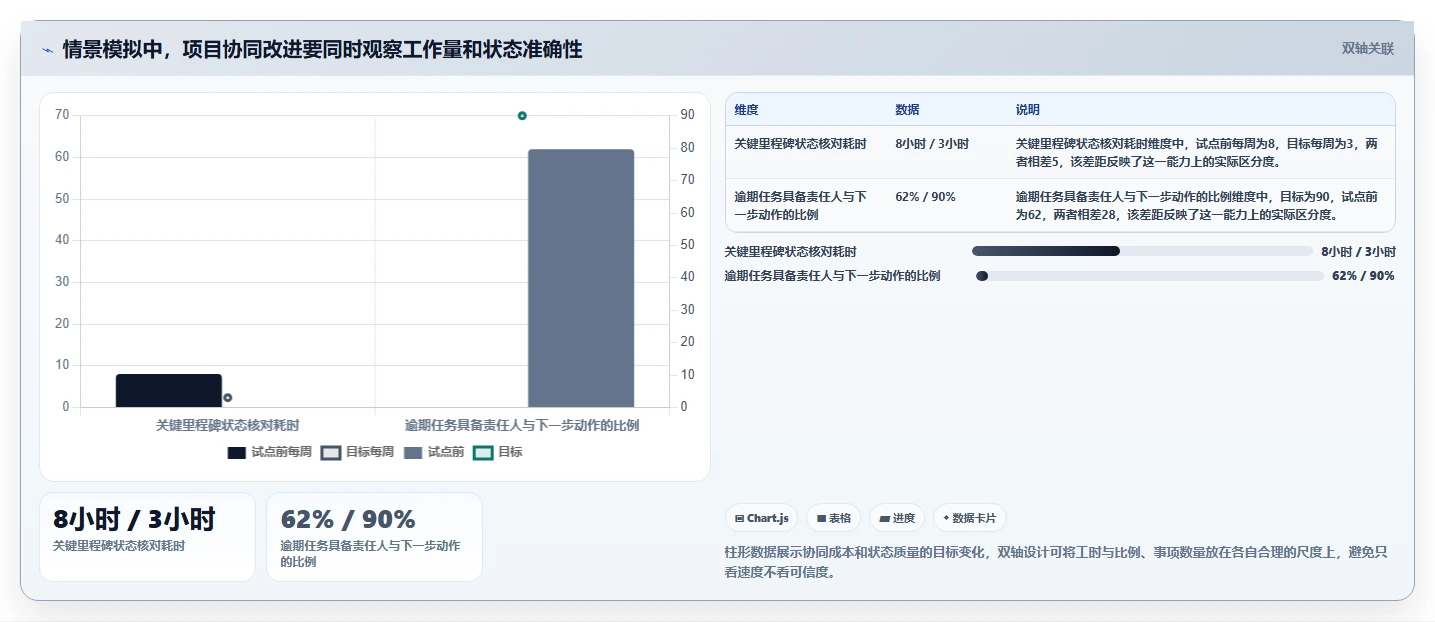The height and width of the screenshot is (622, 1435).
Task: Click the paragraph starting 柱形数据展示协同成本
Action: coord(1056,562)
